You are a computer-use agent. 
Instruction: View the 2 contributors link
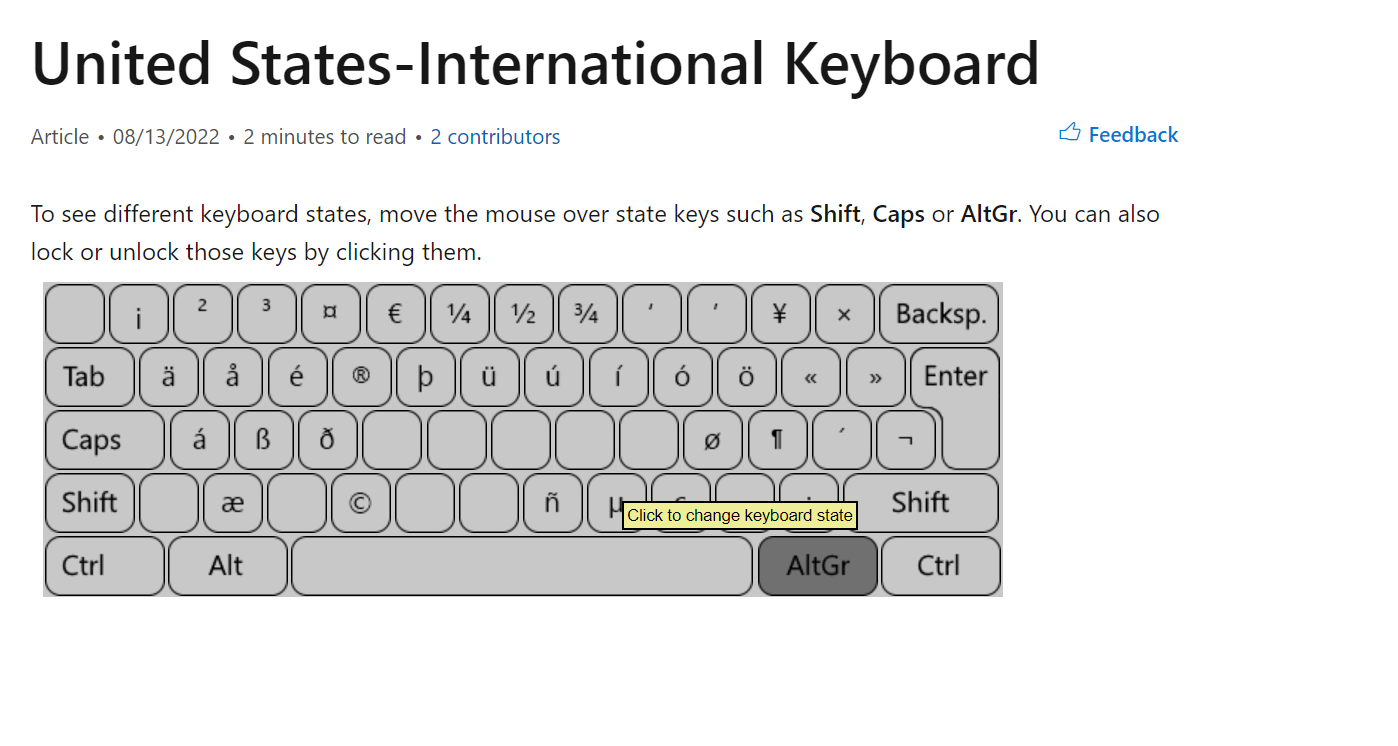pos(495,136)
